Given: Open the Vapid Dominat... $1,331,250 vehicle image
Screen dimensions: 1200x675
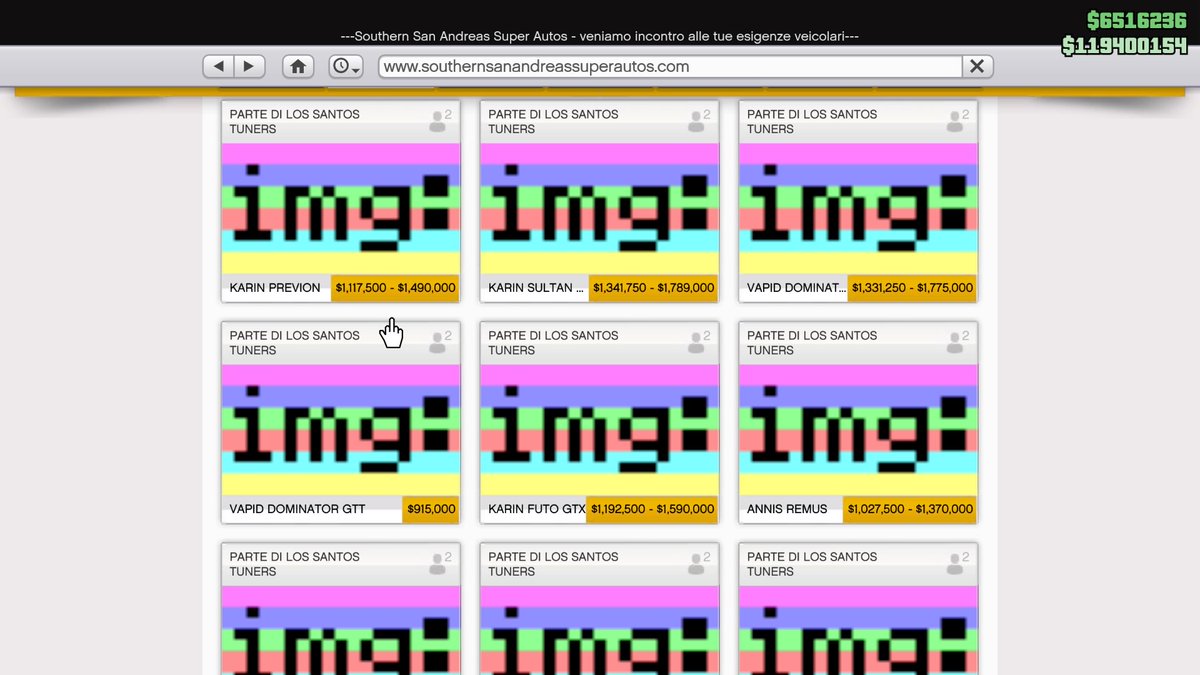Looking at the screenshot, I should click(858, 209).
